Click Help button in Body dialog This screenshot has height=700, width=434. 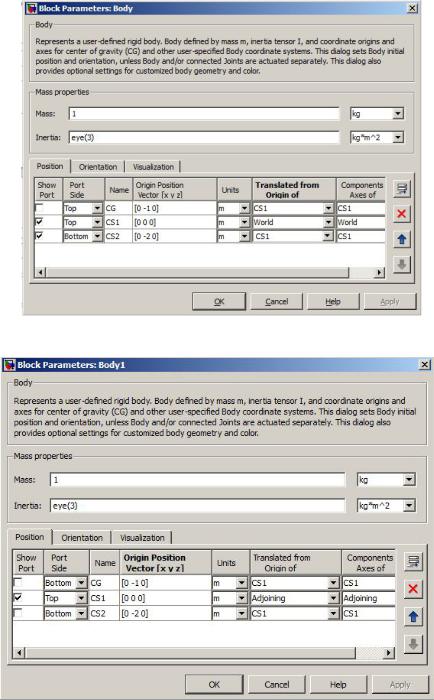tap(333, 301)
